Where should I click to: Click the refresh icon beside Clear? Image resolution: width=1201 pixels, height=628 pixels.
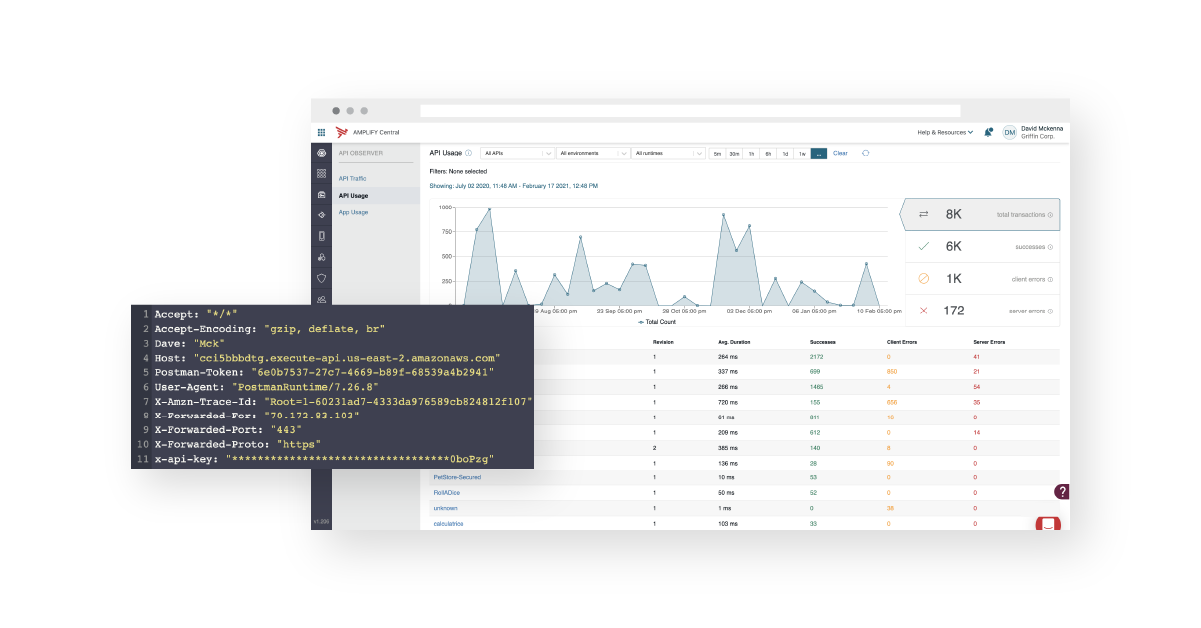click(864, 153)
